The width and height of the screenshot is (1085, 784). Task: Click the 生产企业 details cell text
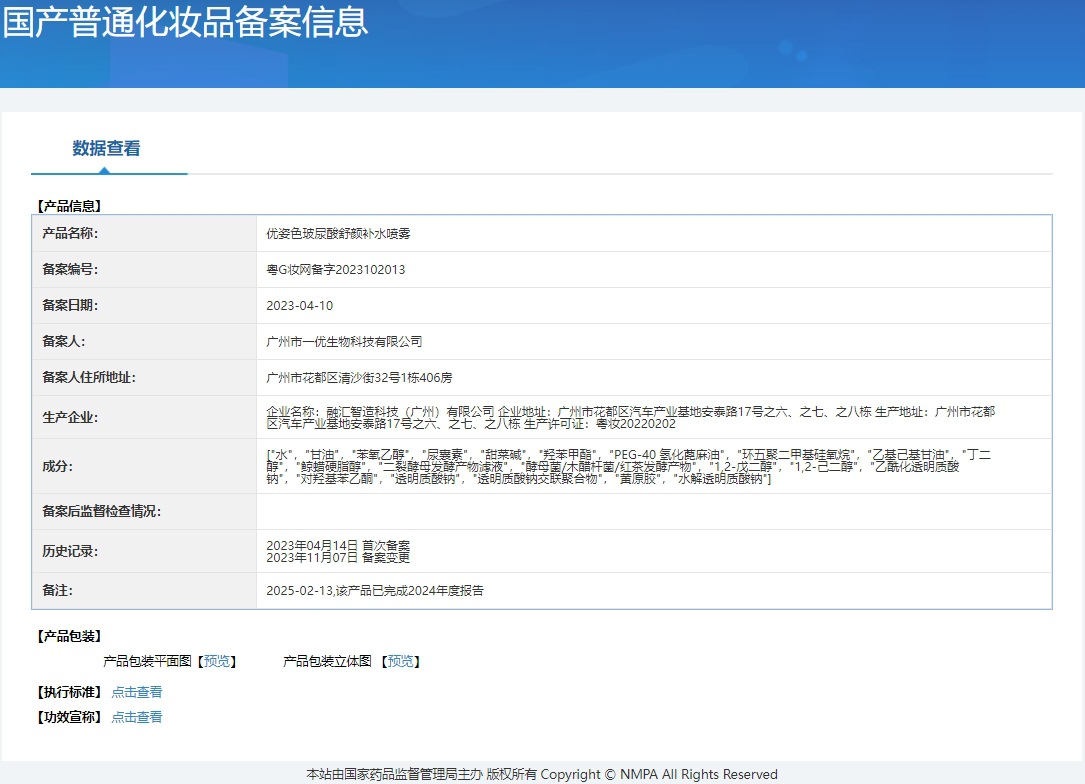tap(630, 417)
